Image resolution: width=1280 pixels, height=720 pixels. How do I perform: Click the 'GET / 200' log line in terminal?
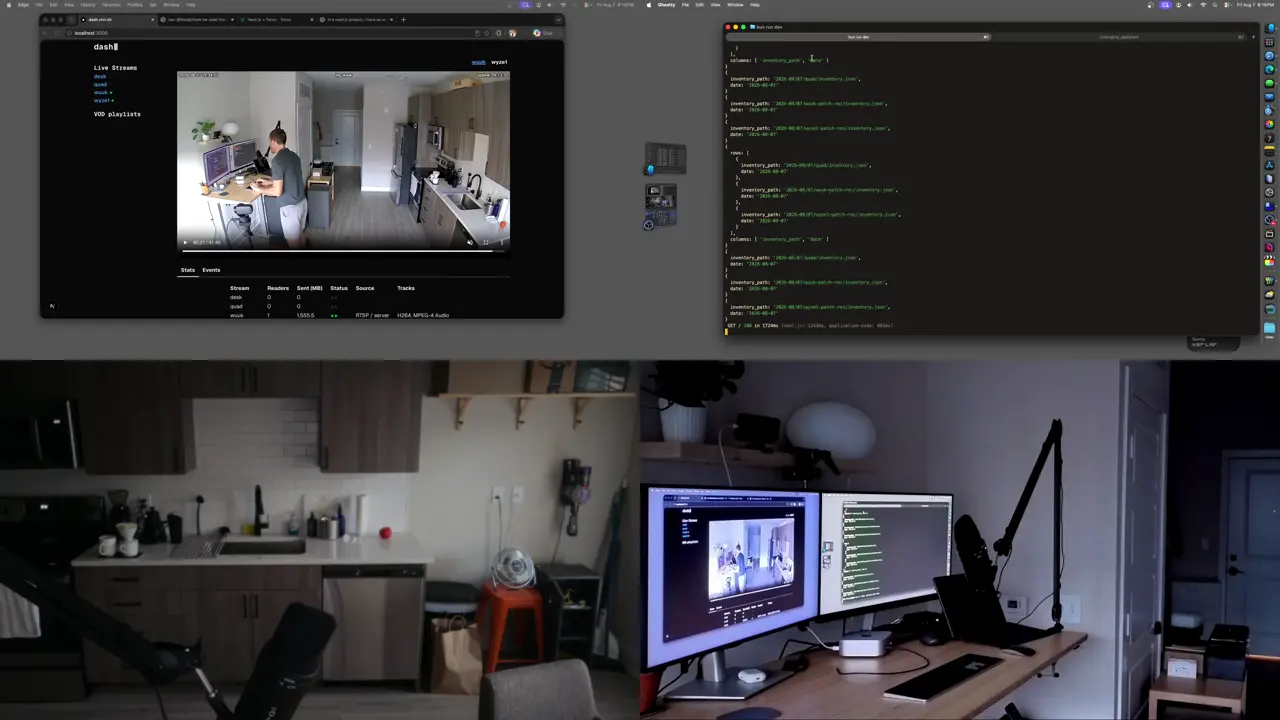coord(810,325)
